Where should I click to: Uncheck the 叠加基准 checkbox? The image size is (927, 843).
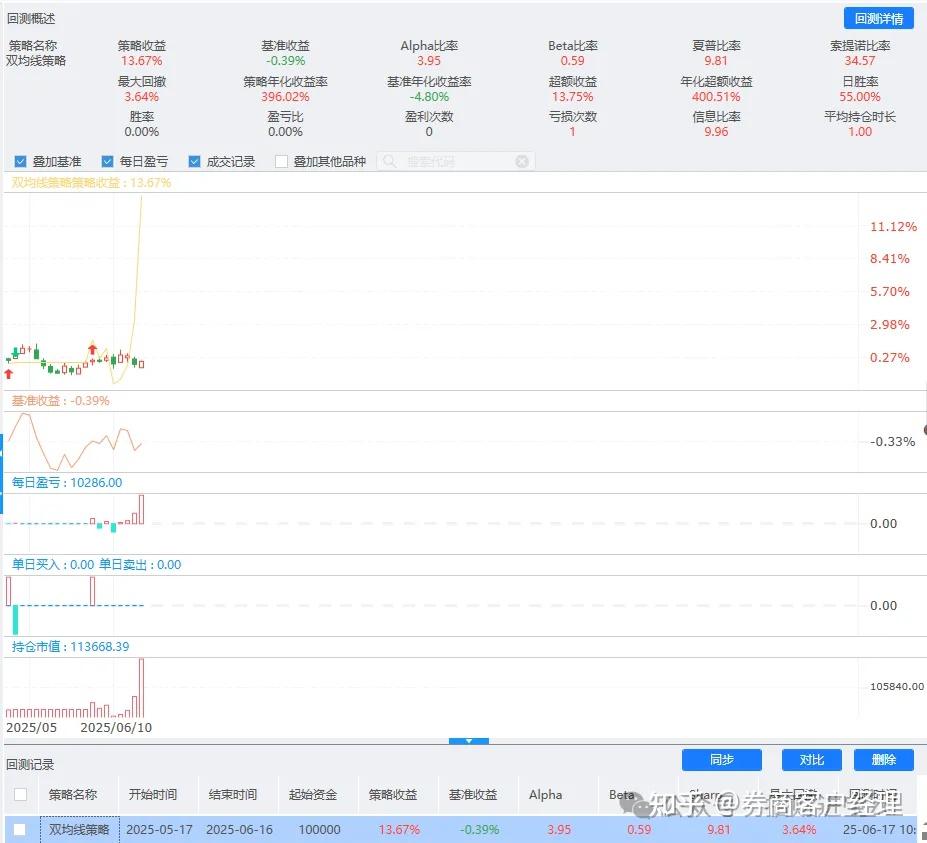pos(22,161)
